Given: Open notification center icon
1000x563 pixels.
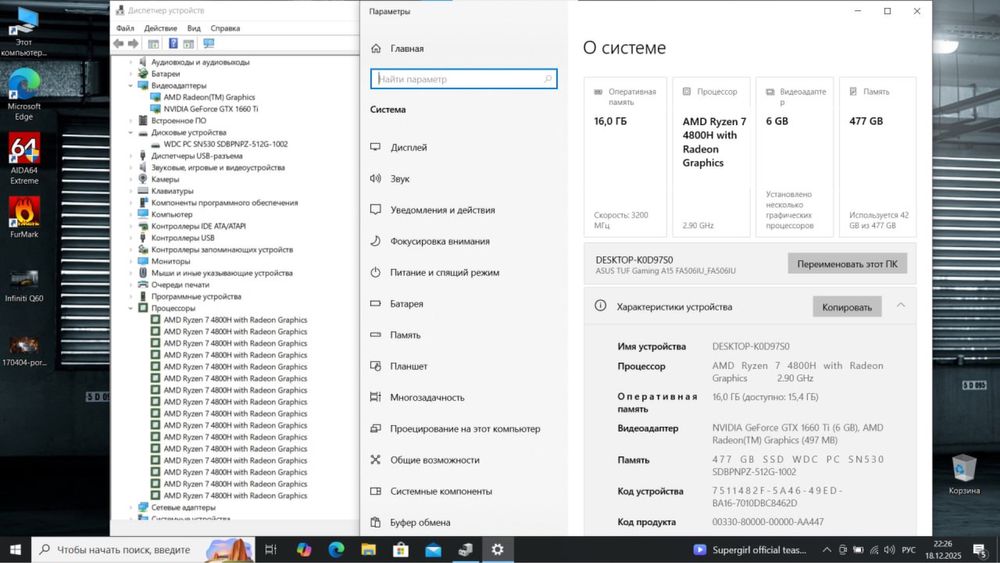Looking at the screenshot, I should 980,550.
